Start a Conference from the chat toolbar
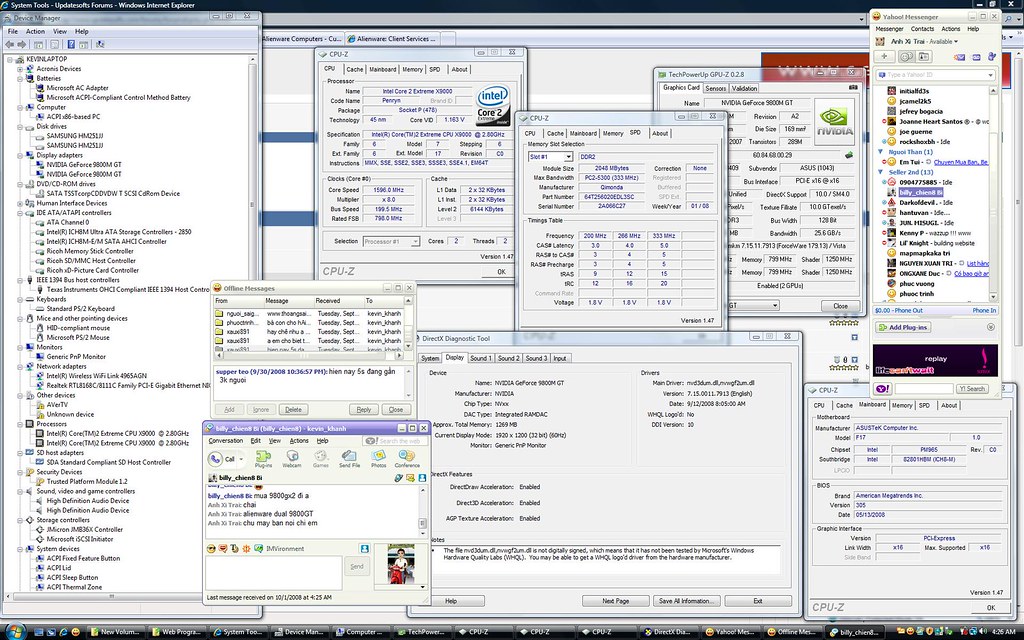Screen dimensions: 1024x640 coord(407,459)
